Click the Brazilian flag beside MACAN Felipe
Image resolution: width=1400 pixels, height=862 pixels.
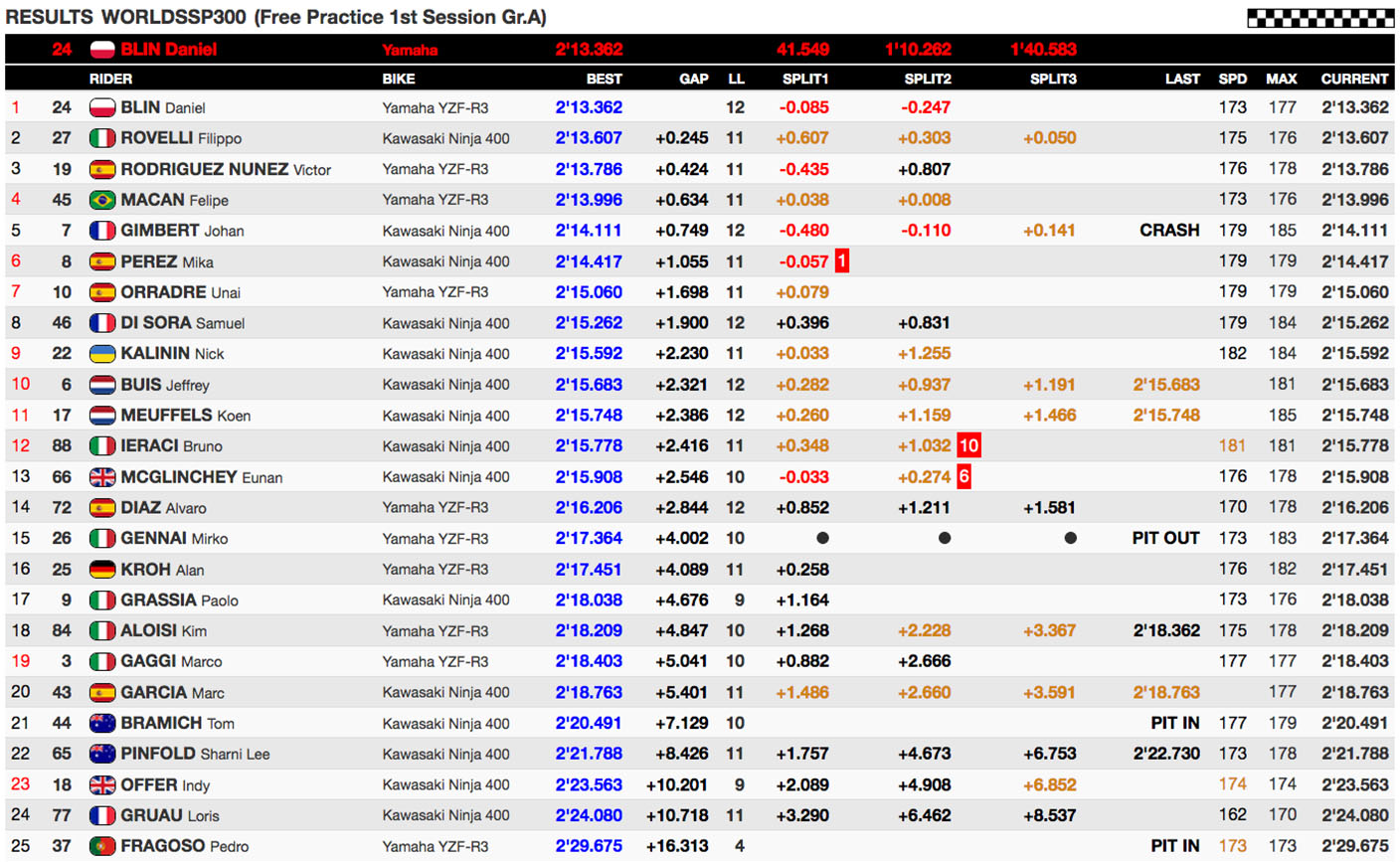pos(102,200)
